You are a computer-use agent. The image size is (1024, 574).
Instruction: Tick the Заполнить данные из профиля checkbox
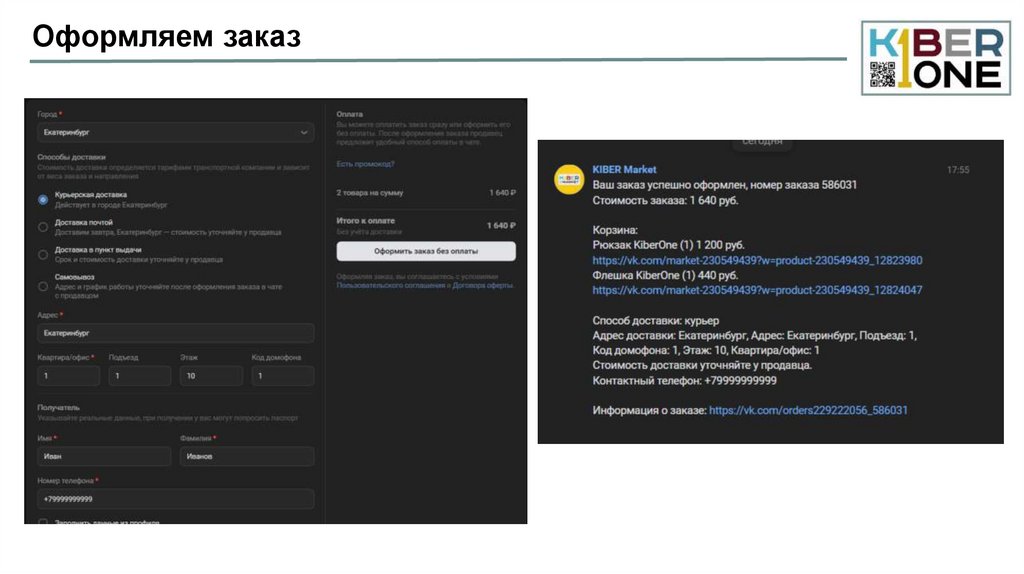[x=43, y=522]
